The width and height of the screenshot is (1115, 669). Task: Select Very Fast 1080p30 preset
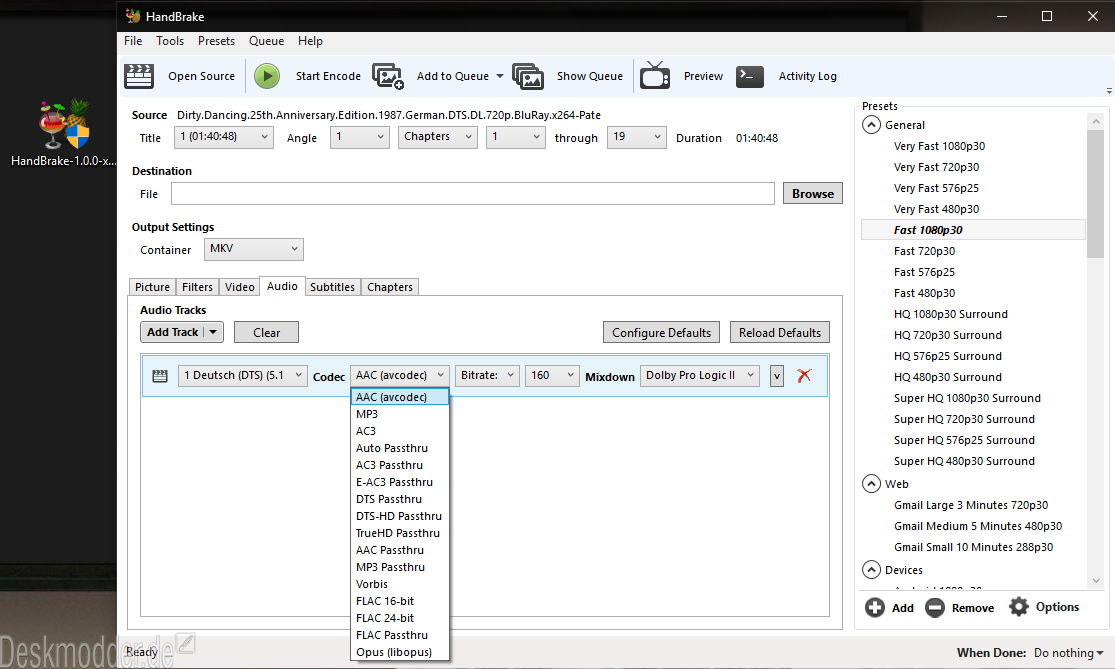[x=939, y=146]
